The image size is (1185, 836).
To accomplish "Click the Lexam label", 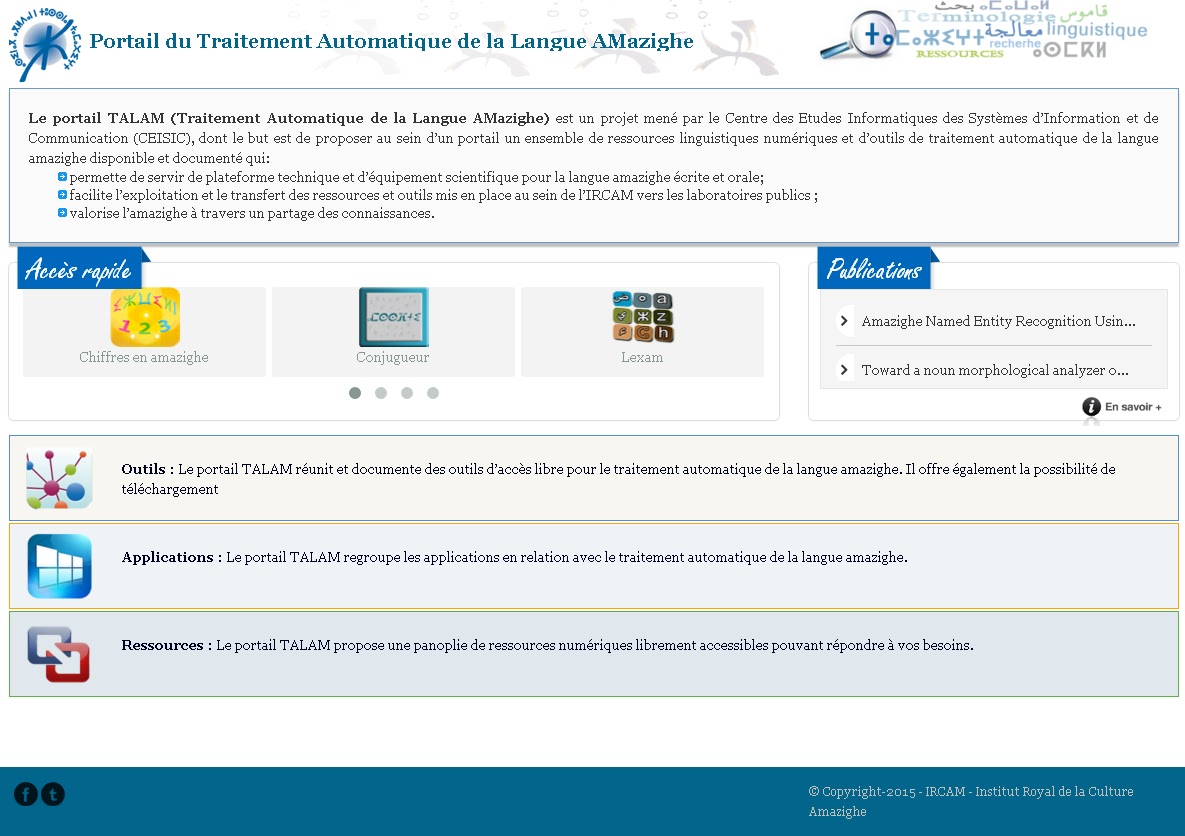I will pyautogui.click(x=642, y=358).
